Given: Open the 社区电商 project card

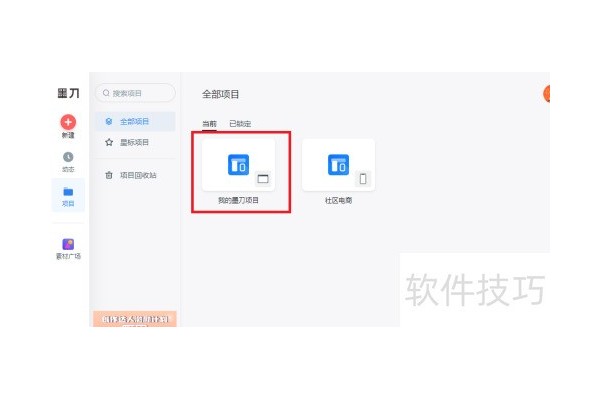Looking at the screenshot, I should (338, 165).
